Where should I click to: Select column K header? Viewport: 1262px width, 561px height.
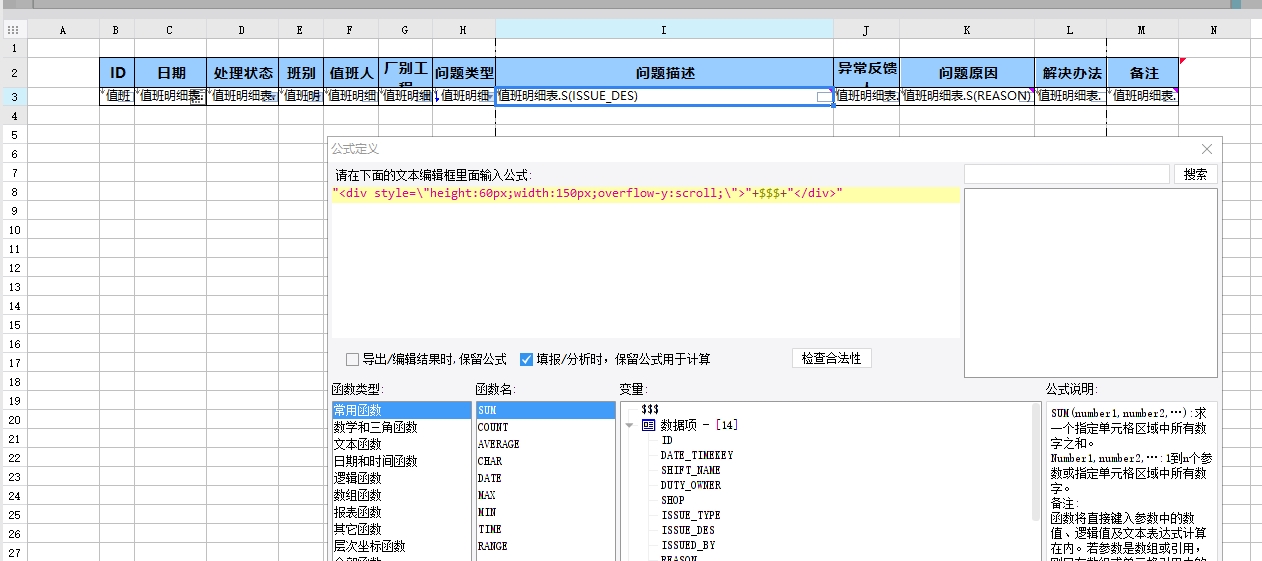click(967, 30)
